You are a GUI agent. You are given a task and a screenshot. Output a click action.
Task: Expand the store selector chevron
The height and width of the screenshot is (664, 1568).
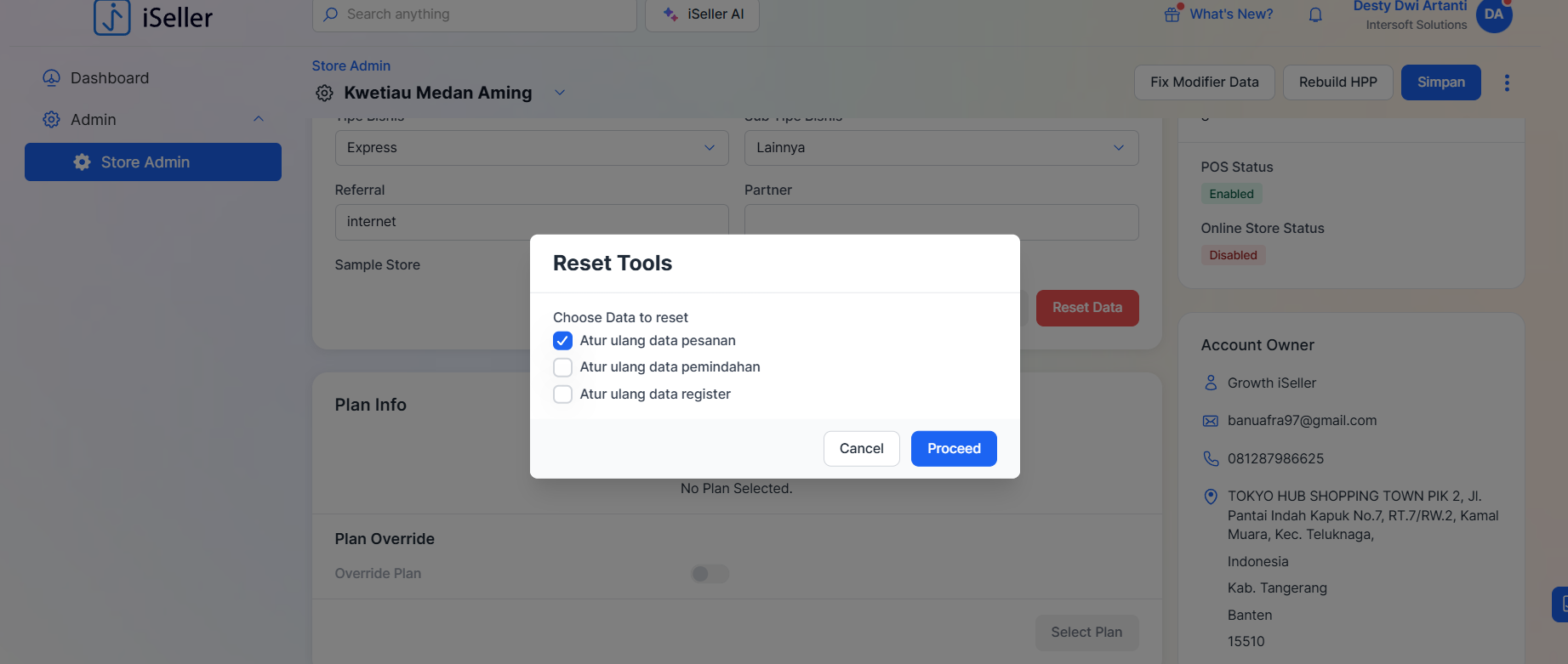[x=560, y=93]
